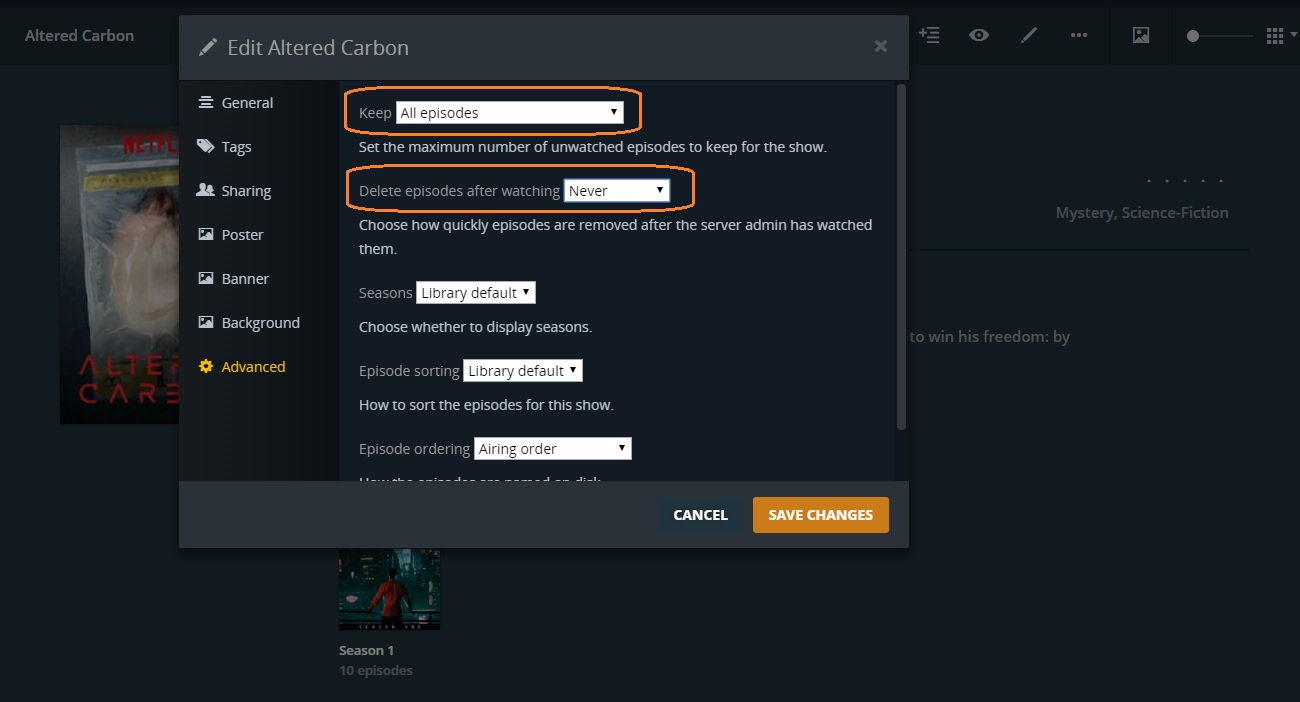Toggle the watched eye icon

click(x=979, y=35)
